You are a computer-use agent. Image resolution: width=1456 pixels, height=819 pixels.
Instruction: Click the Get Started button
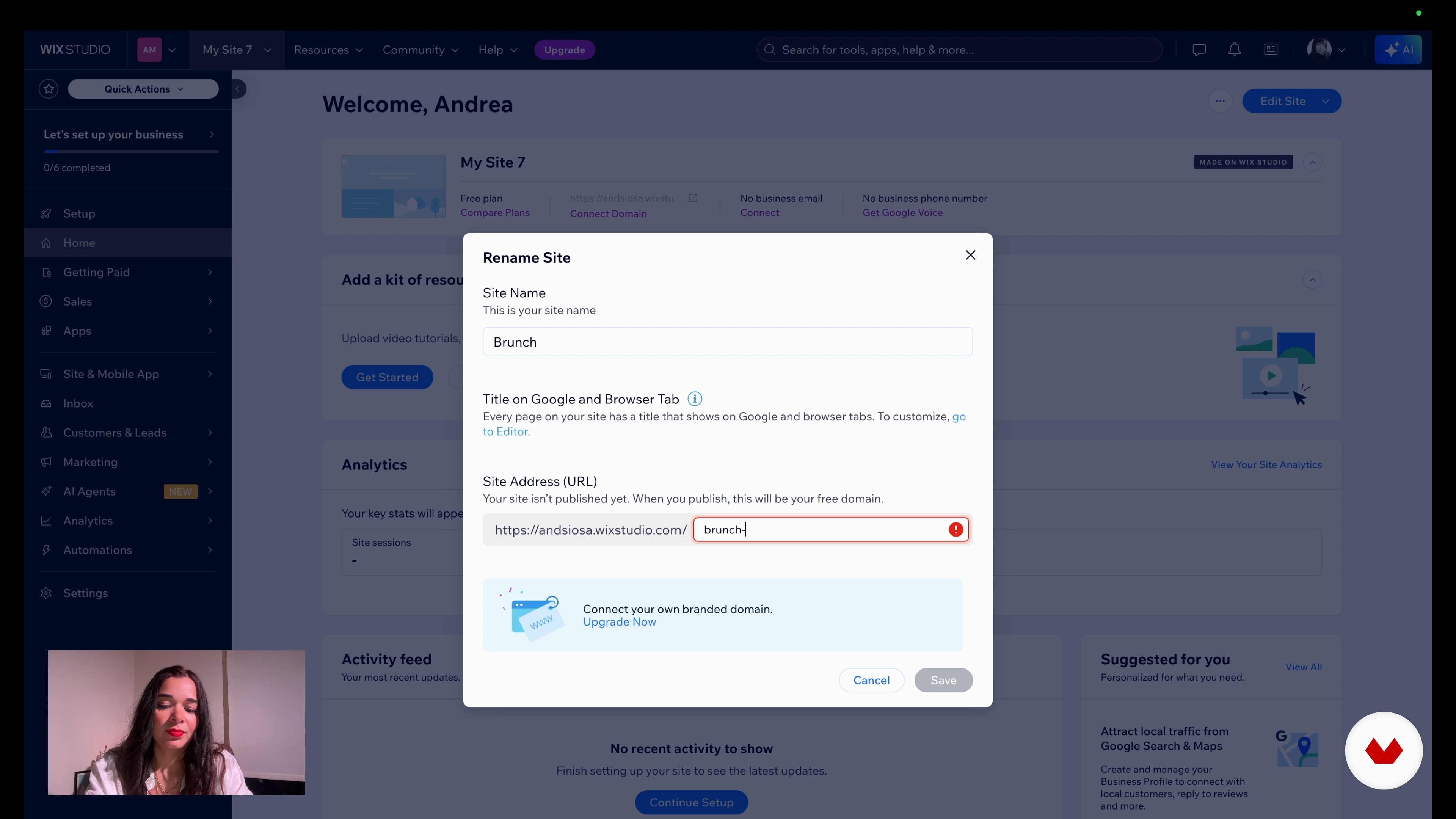(x=387, y=378)
